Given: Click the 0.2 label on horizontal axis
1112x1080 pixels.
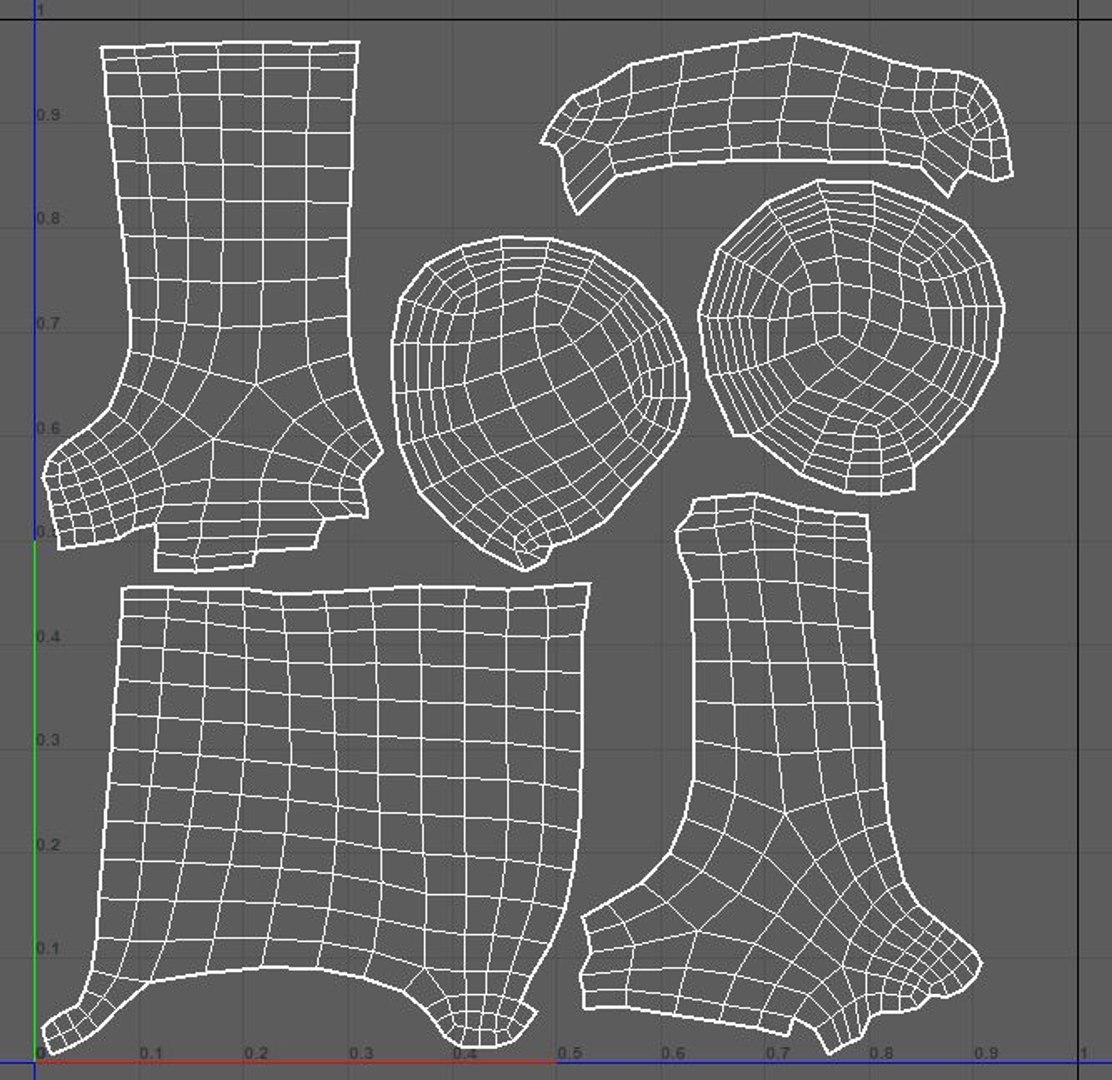Looking at the screenshot, I should tap(255, 1053).
